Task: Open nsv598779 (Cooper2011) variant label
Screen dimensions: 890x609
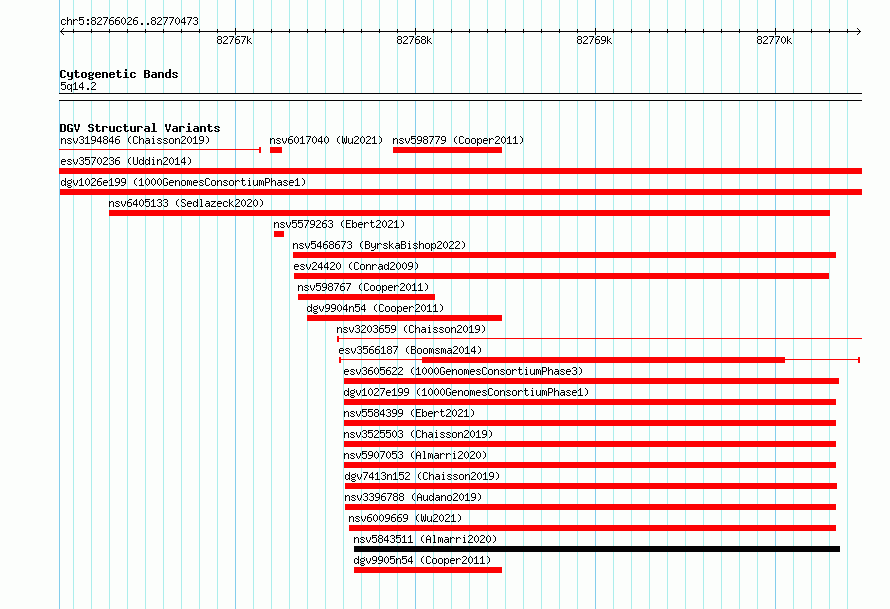Action: click(x=458, y=140)
